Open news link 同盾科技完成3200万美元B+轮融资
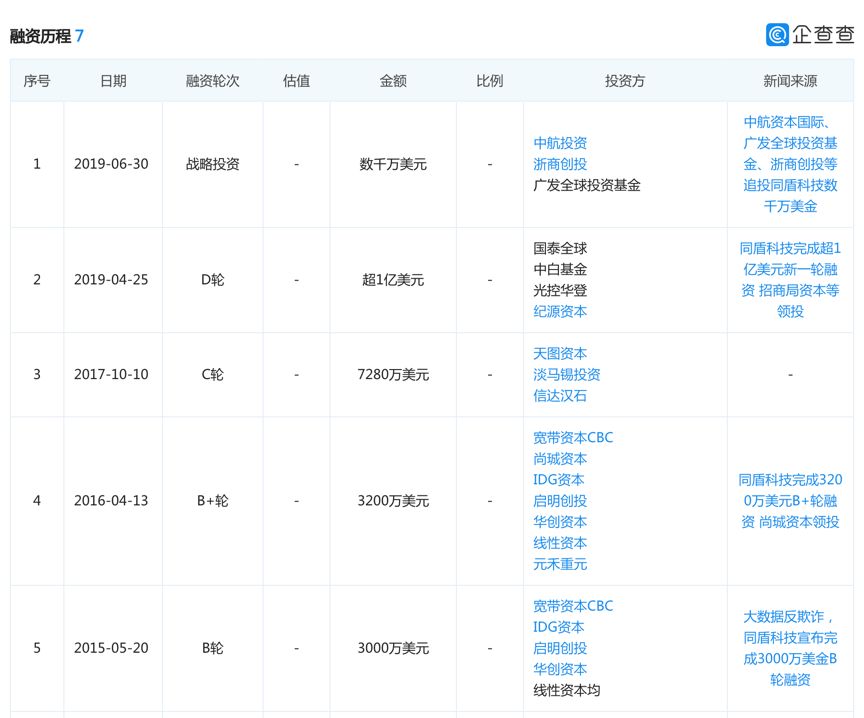 pyautogui.click(x=790, y=501)
